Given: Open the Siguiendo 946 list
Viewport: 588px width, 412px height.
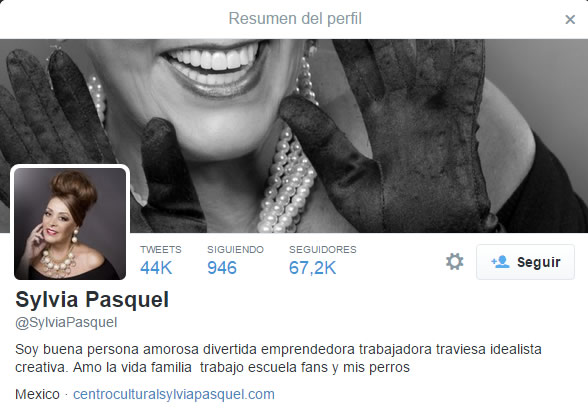Looking at the screenshot, I should [235, 261].
